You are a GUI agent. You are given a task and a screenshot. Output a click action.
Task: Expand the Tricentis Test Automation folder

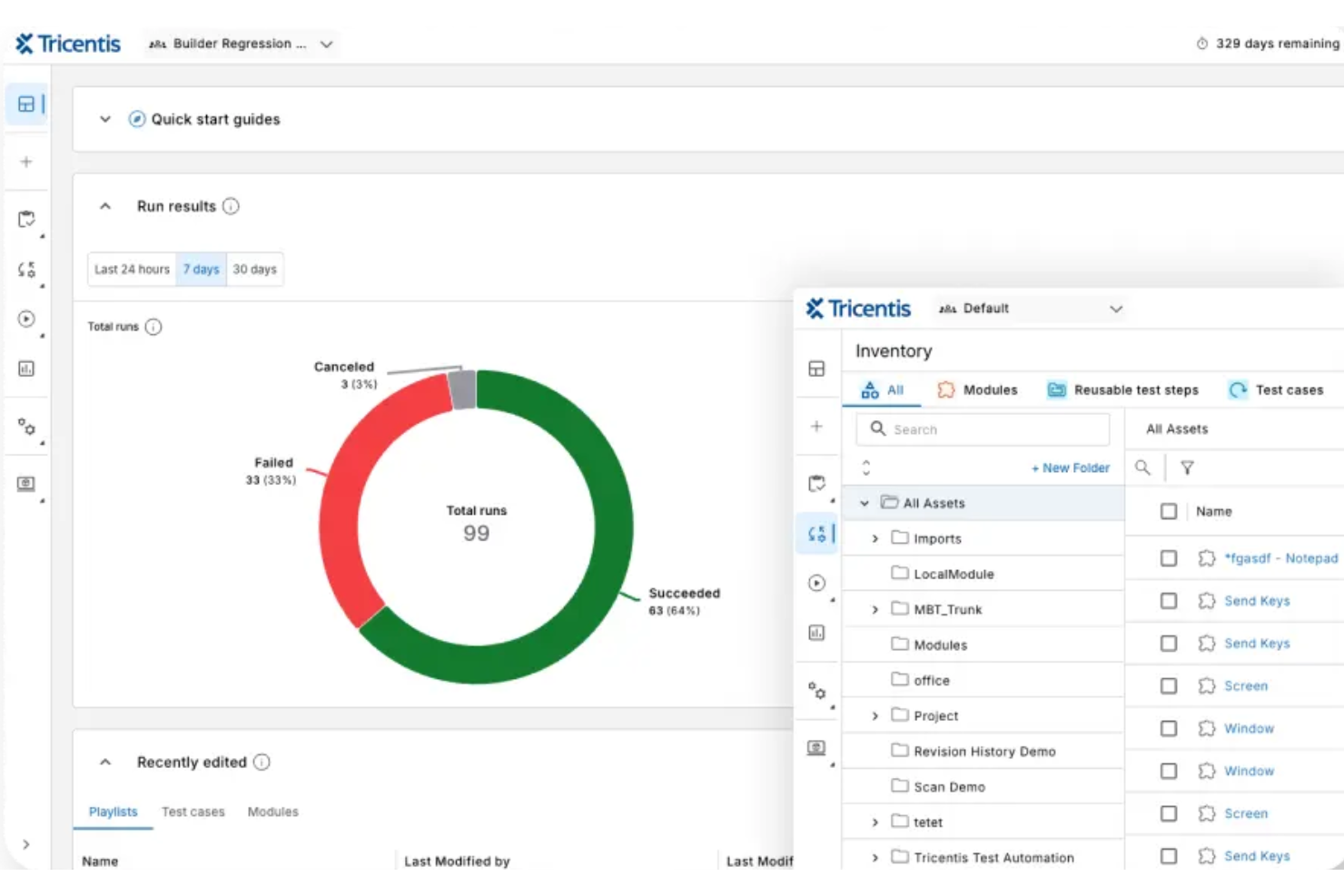[x=875, y=857]
